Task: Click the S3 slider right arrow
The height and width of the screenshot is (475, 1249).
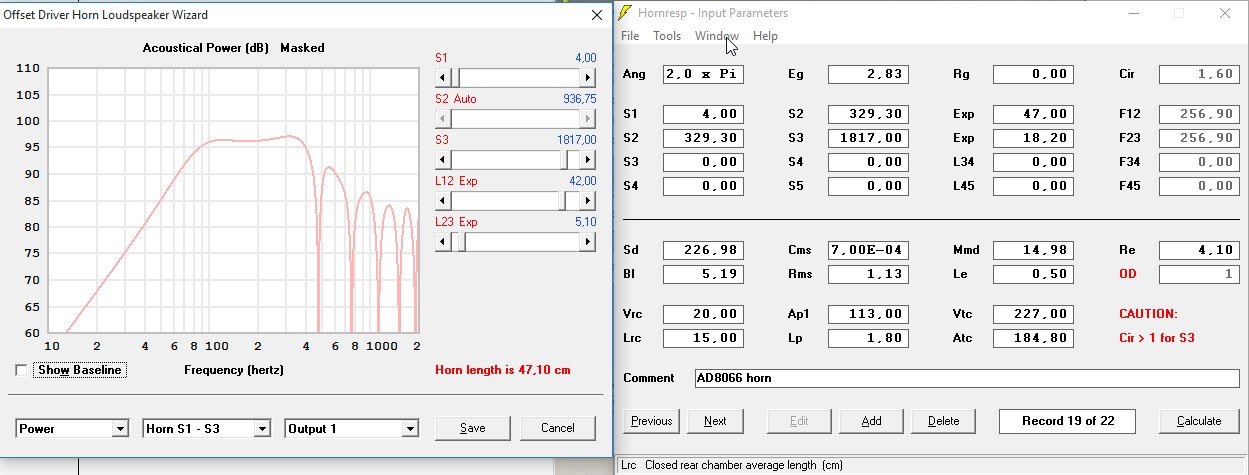Action: pos(588,159)
